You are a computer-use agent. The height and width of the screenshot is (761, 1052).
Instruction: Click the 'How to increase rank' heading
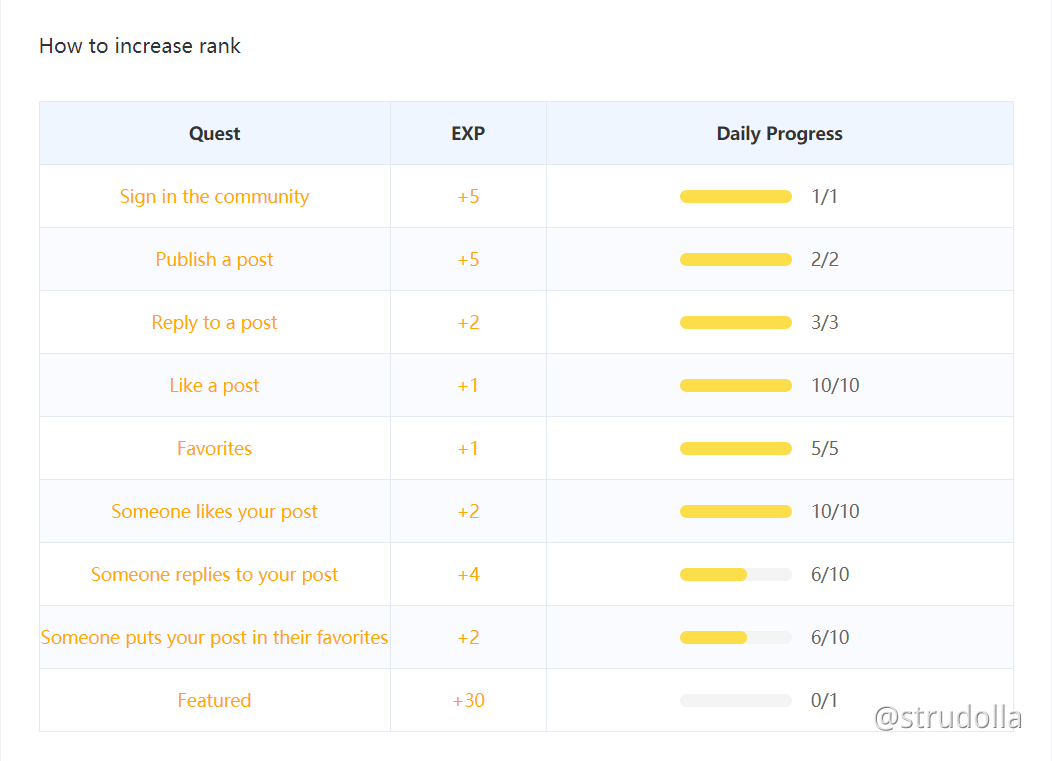tap(139, 46)
